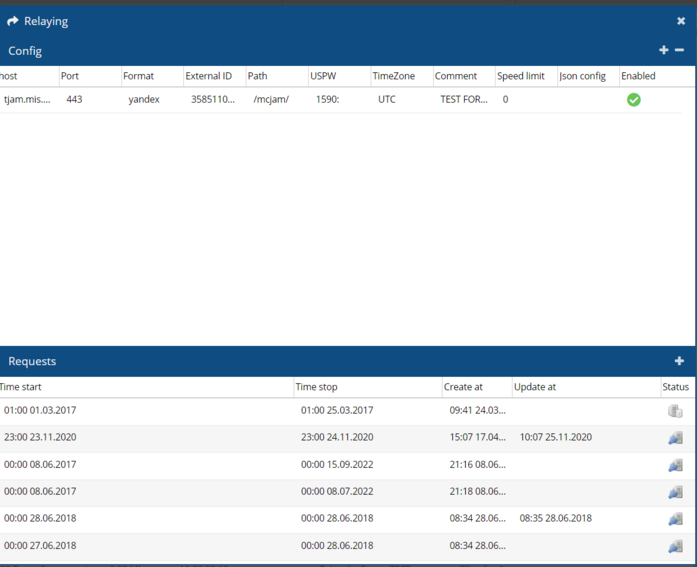
Task: Add a new request with plus icon
Action: pos(679,361)
